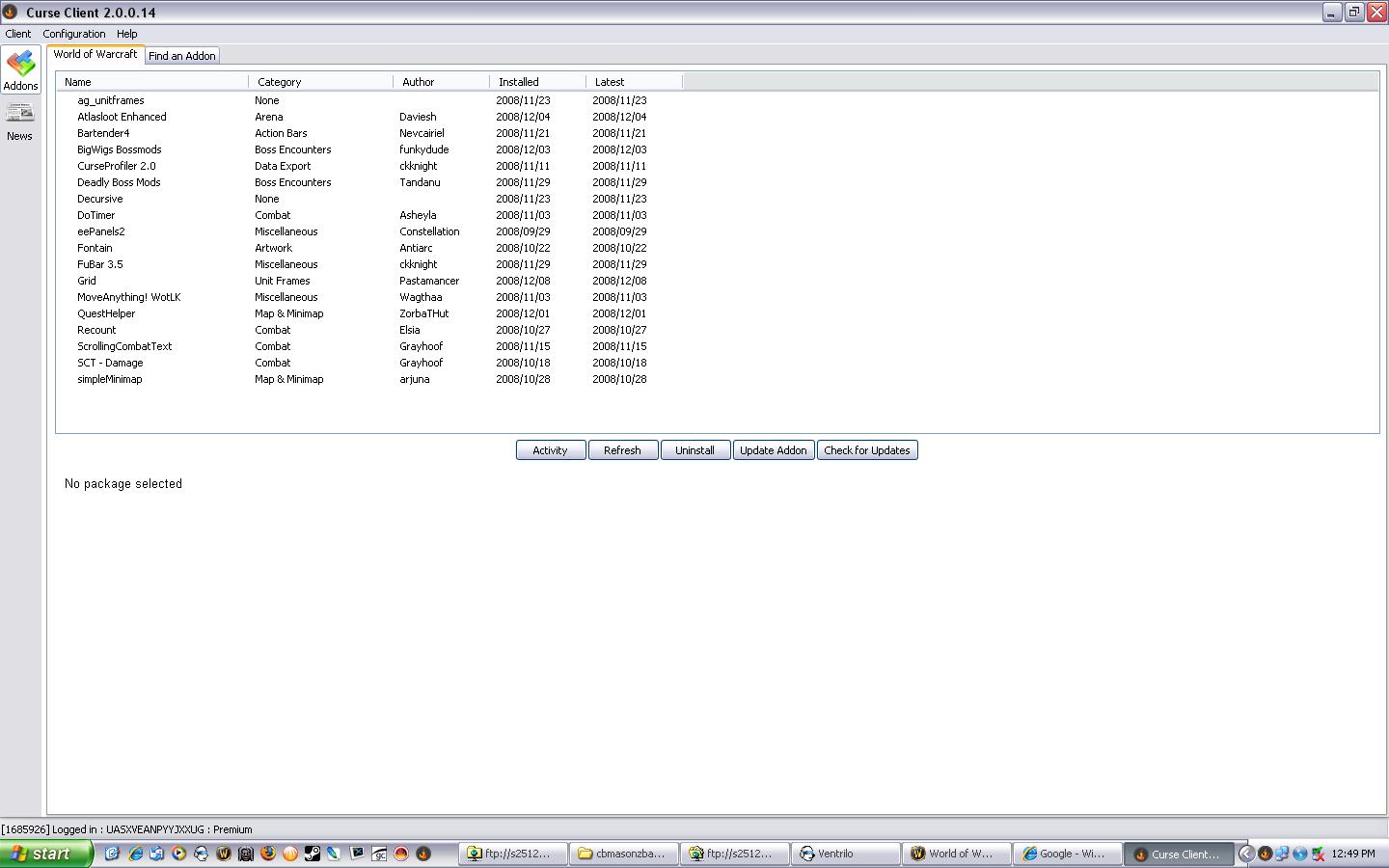Switch to Find an Addon tab

(182, 56)
